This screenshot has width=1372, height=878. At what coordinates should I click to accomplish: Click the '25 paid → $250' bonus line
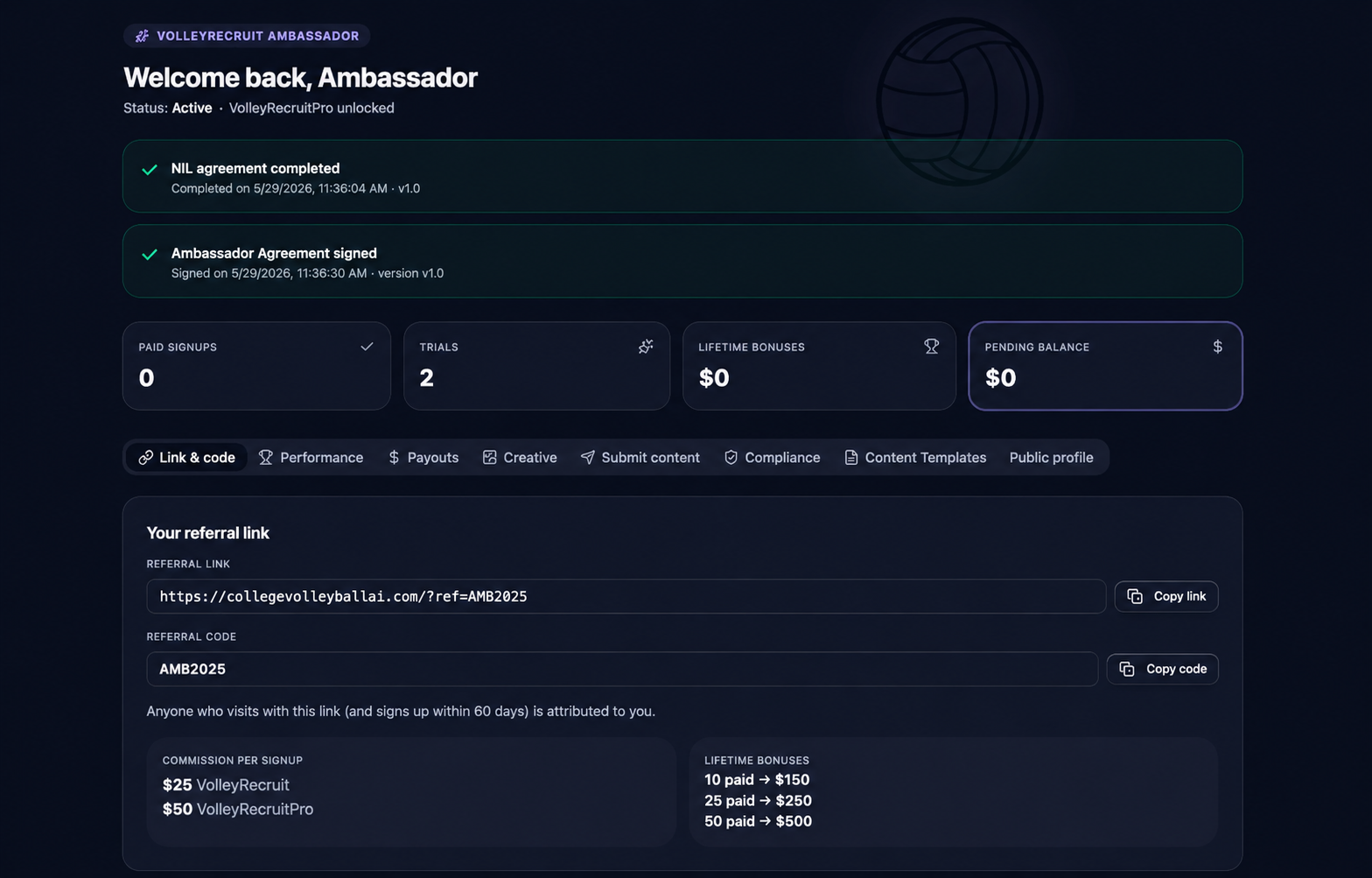coord(758,801)
